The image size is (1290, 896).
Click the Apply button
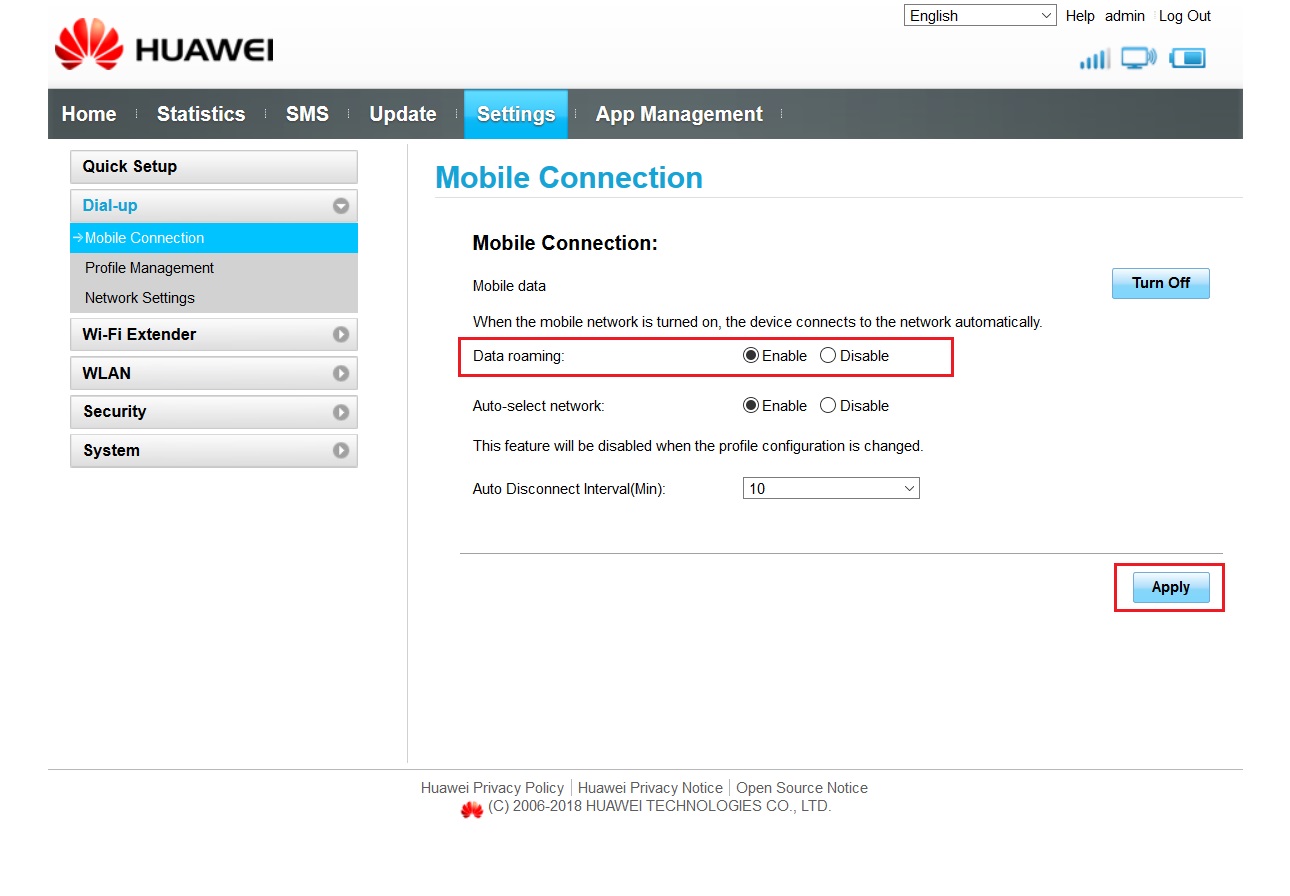point(1171,587)
